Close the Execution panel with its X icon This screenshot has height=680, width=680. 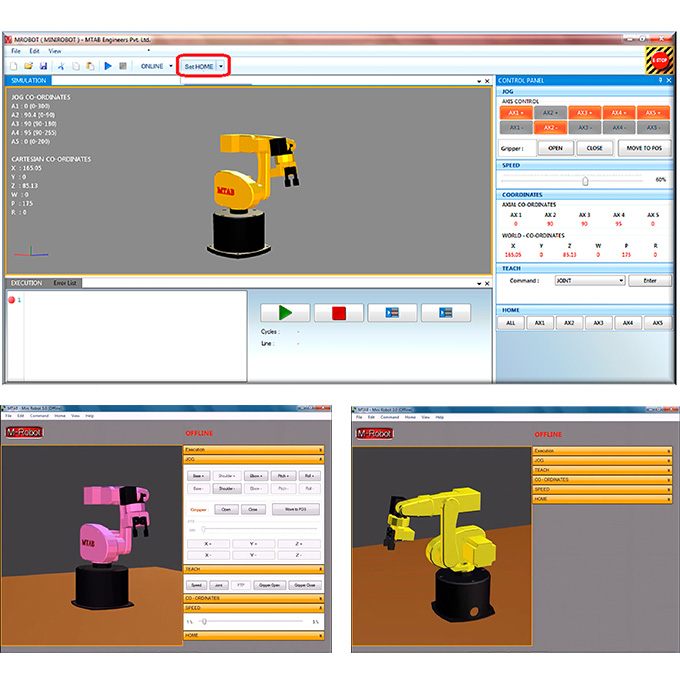487,284
